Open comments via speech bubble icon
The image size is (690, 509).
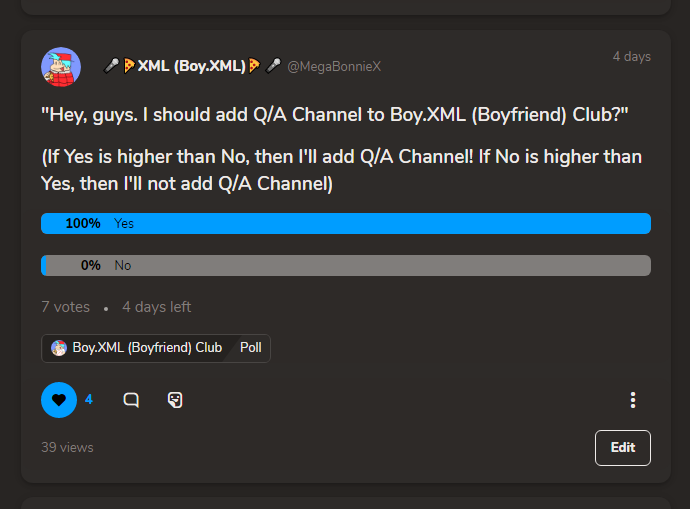[x=131, y=400]
